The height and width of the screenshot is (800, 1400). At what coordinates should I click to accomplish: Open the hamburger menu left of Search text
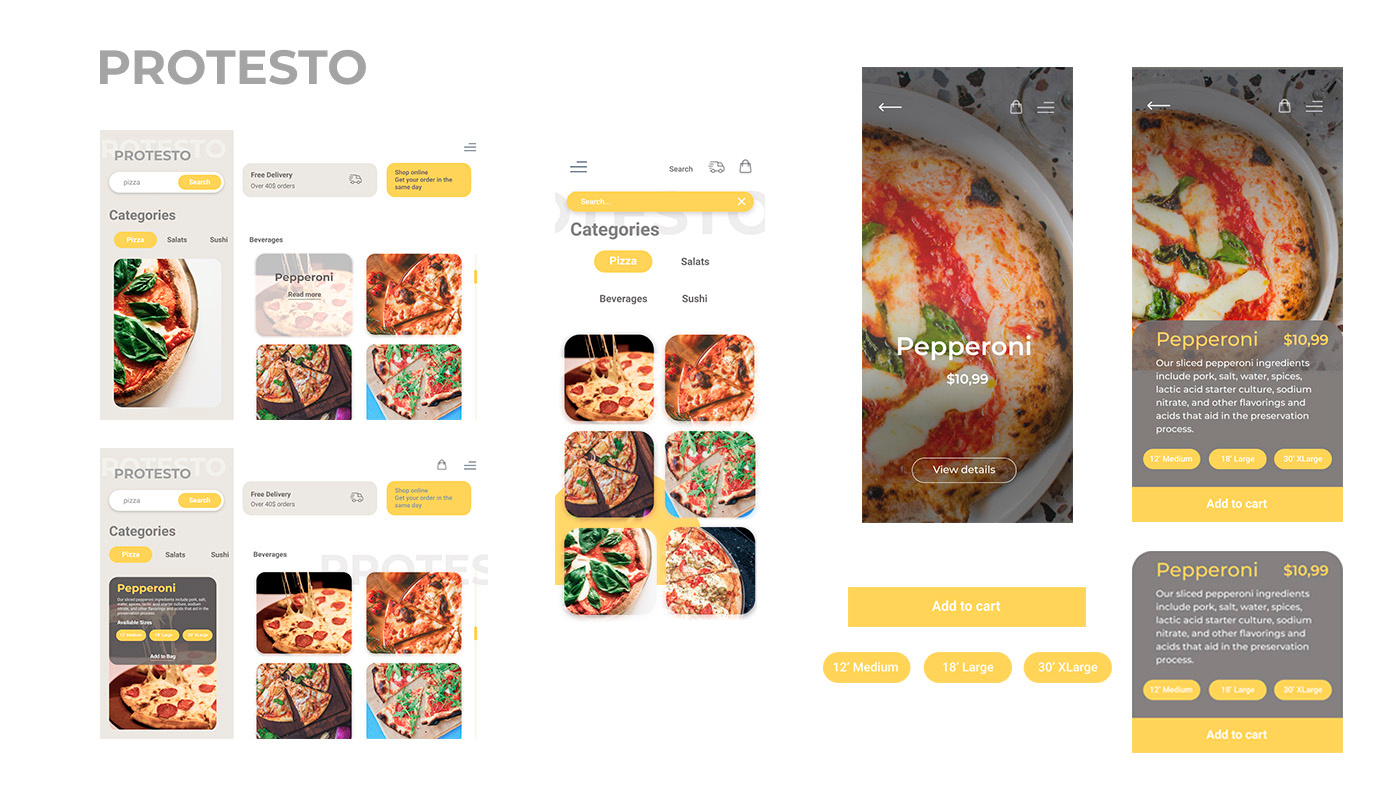pos(578,167)
